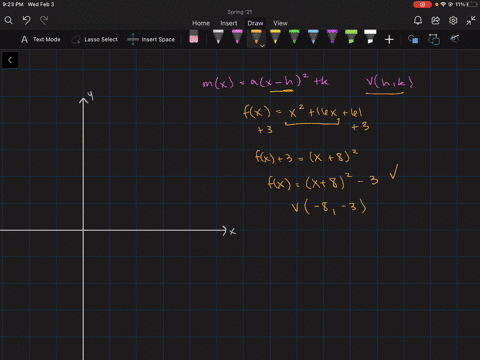Pick the eraser tool
Screen dimensions: 480x360
tap(194, 37)
